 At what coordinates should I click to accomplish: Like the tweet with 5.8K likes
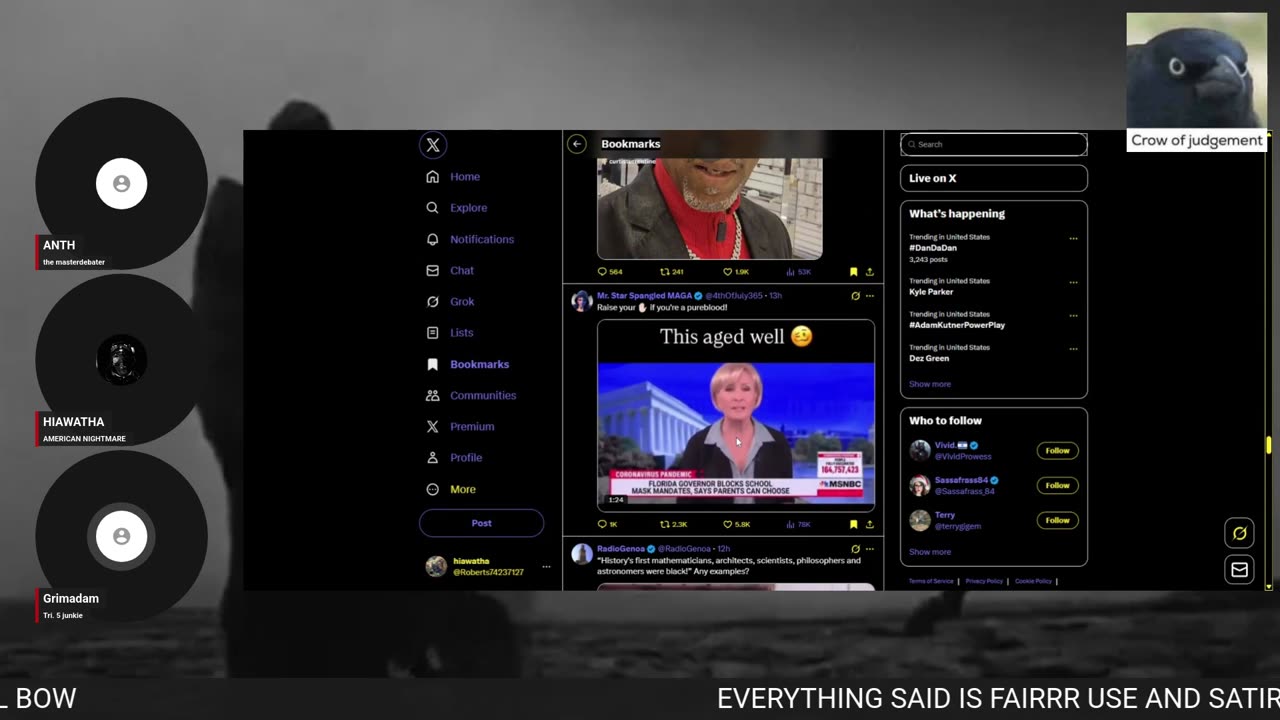pyautogui.click(x=736, y=524)
